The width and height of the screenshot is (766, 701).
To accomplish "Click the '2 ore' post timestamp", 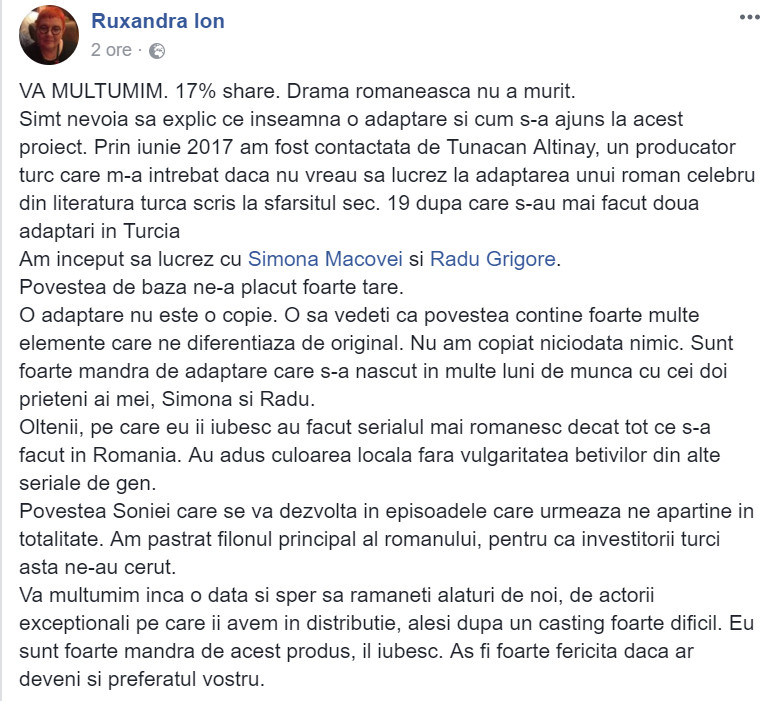I will 112,51.
